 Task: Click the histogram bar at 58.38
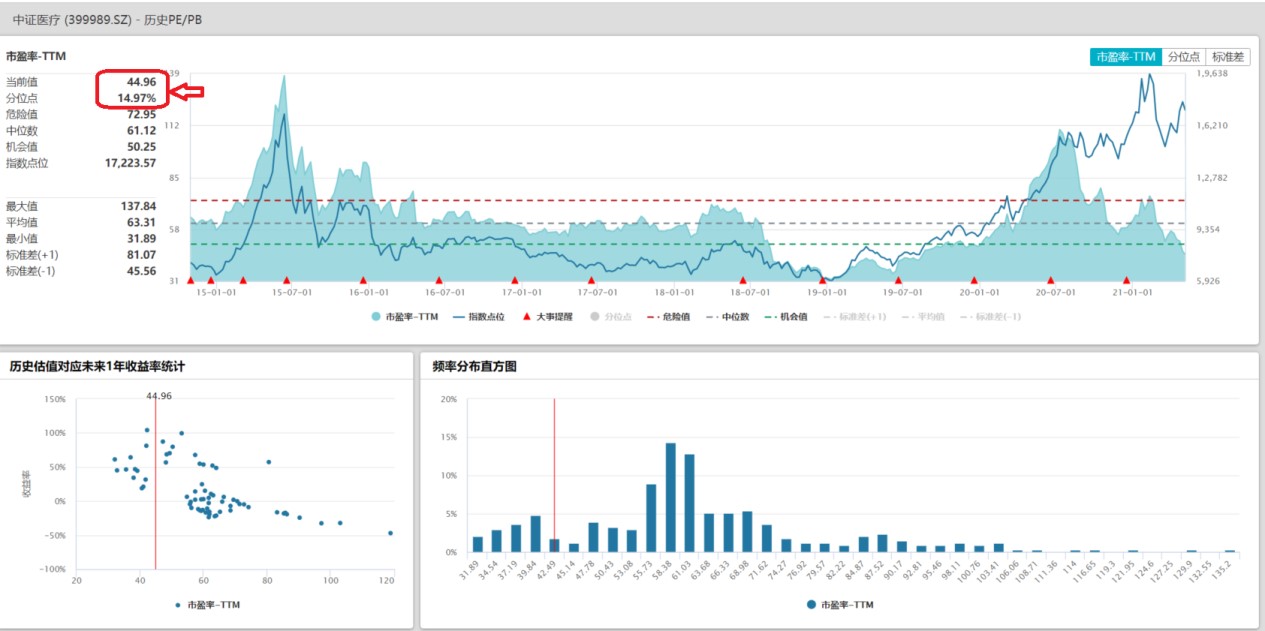coord(670,497)
